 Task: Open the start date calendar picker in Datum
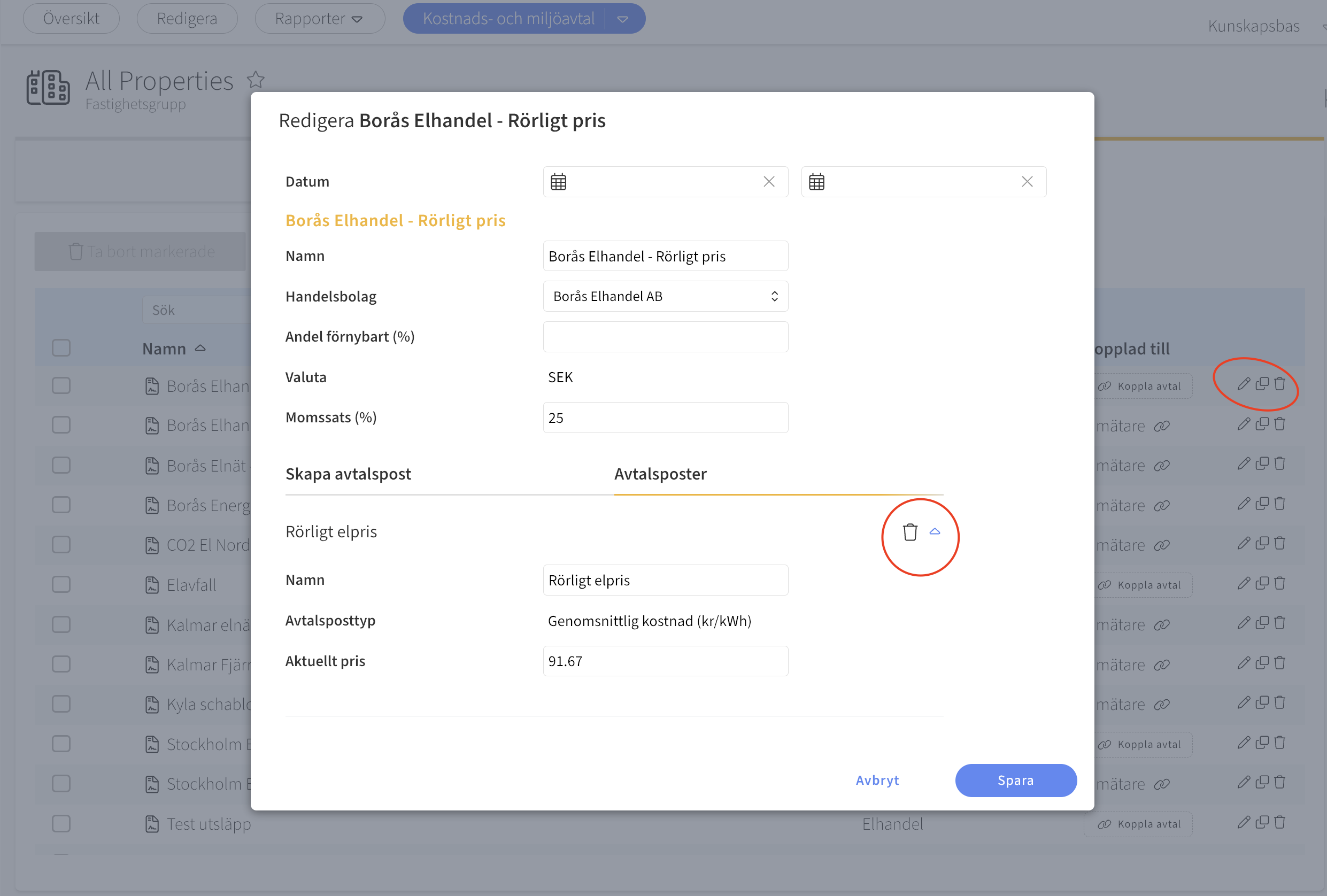[558, 182]
